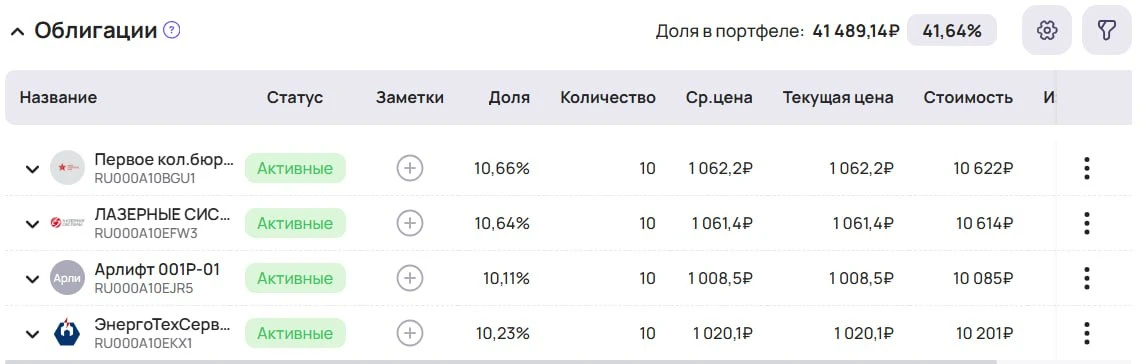The height and width of the screenshot is (364, 1141).
Task: Add a note for Арлифт 001Р-01
Action: [410, 278]
